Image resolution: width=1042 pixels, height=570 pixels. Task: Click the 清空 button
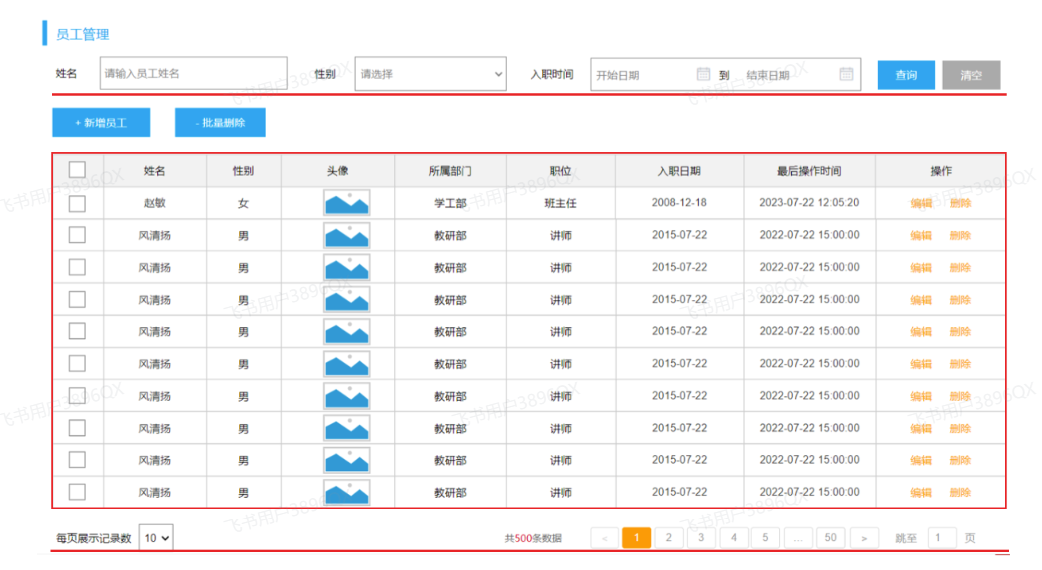(x=971, y=75)
